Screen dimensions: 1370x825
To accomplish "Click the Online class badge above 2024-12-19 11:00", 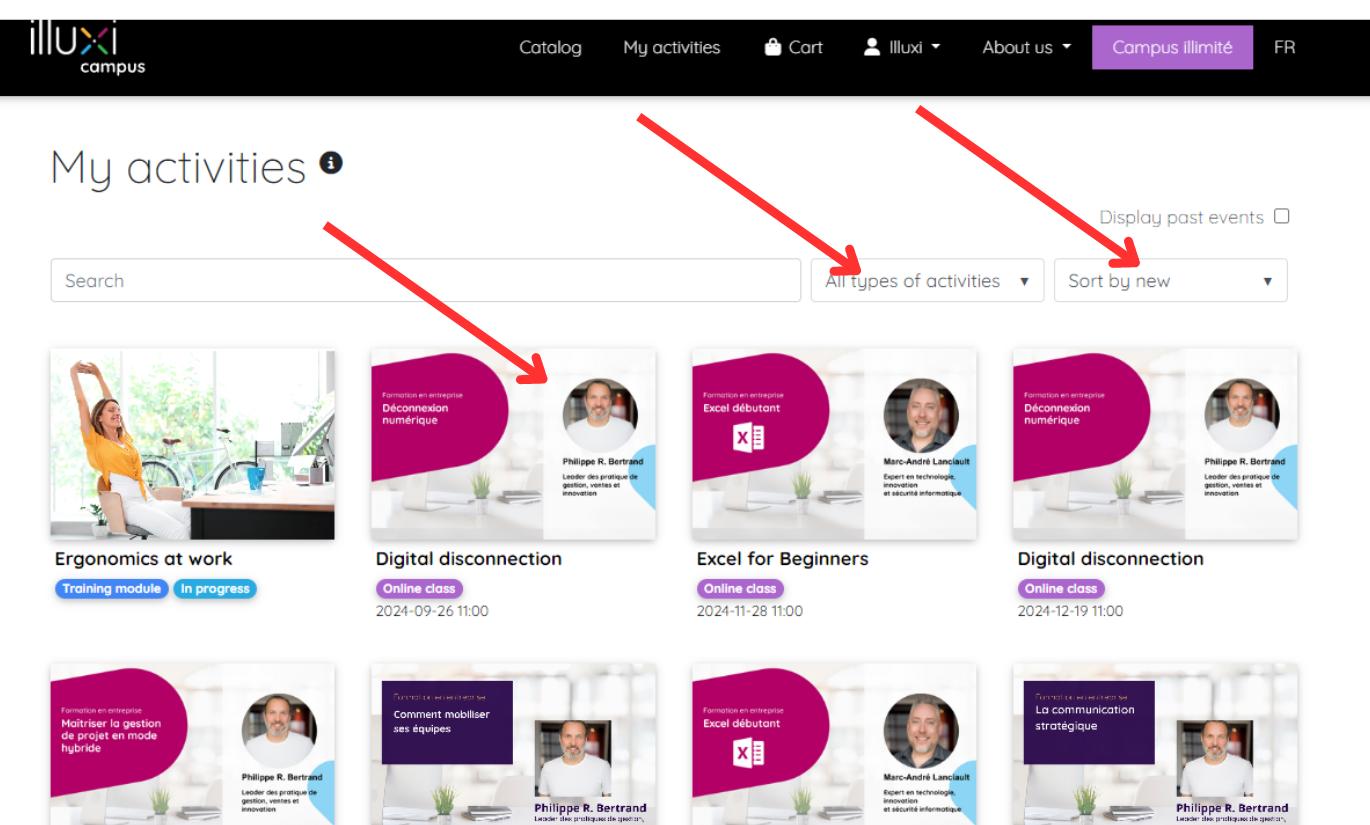I will click(x=1061, y=589).
